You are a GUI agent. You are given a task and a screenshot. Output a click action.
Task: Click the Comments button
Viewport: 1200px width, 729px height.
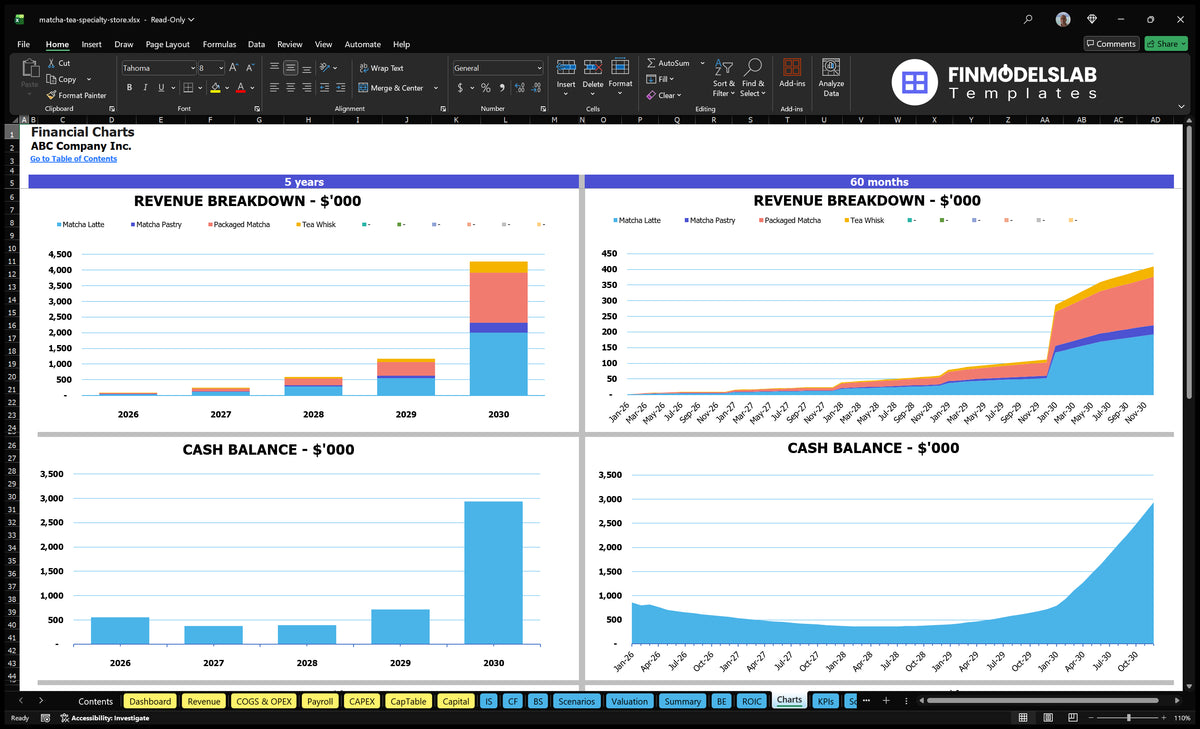1111,44
